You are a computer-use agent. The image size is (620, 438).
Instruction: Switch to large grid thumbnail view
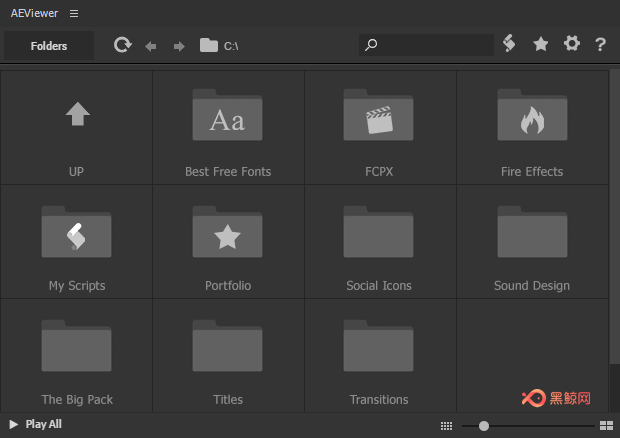click(606, 426)
